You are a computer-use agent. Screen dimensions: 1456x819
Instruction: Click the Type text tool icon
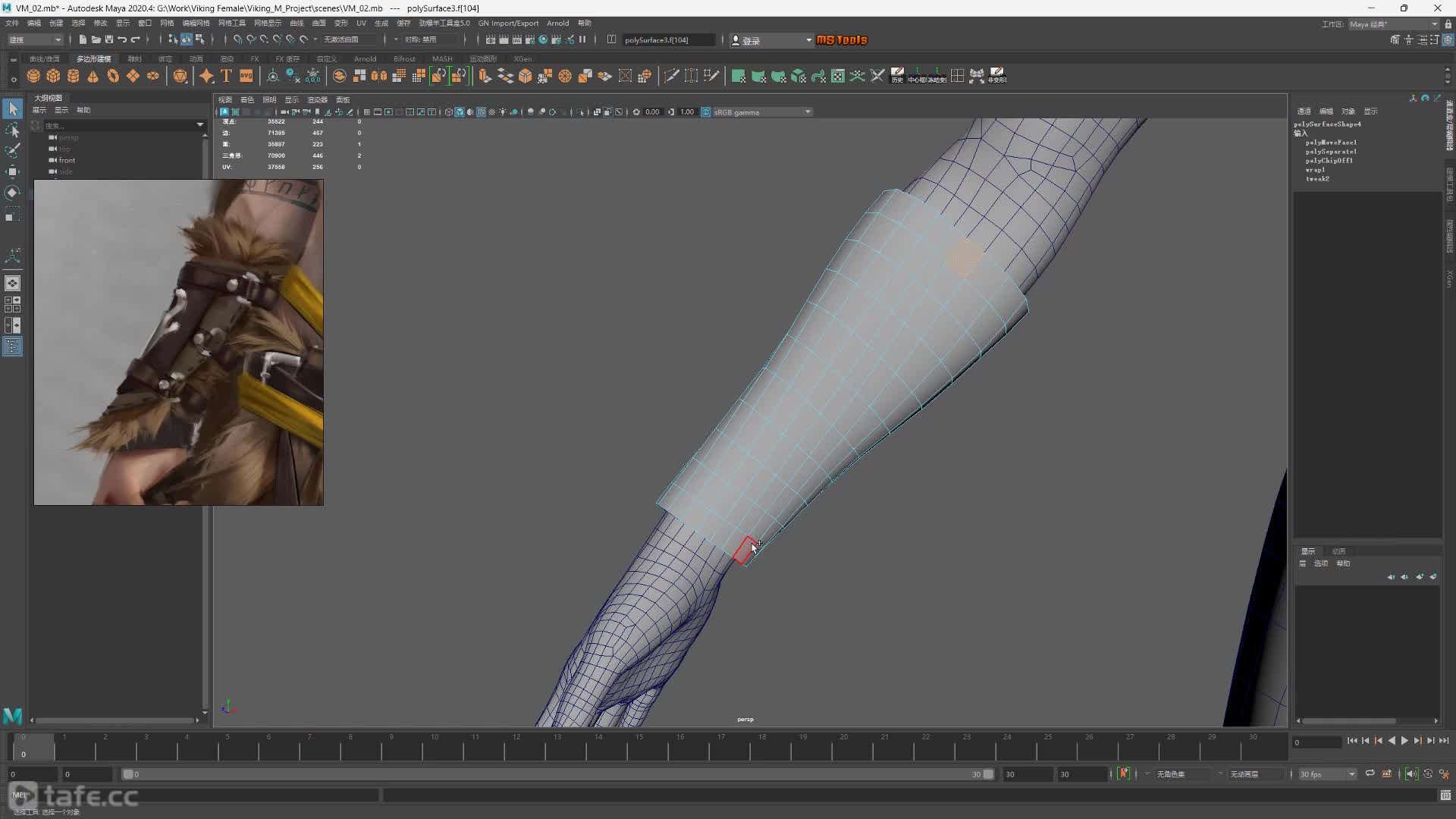pos(226,76)
